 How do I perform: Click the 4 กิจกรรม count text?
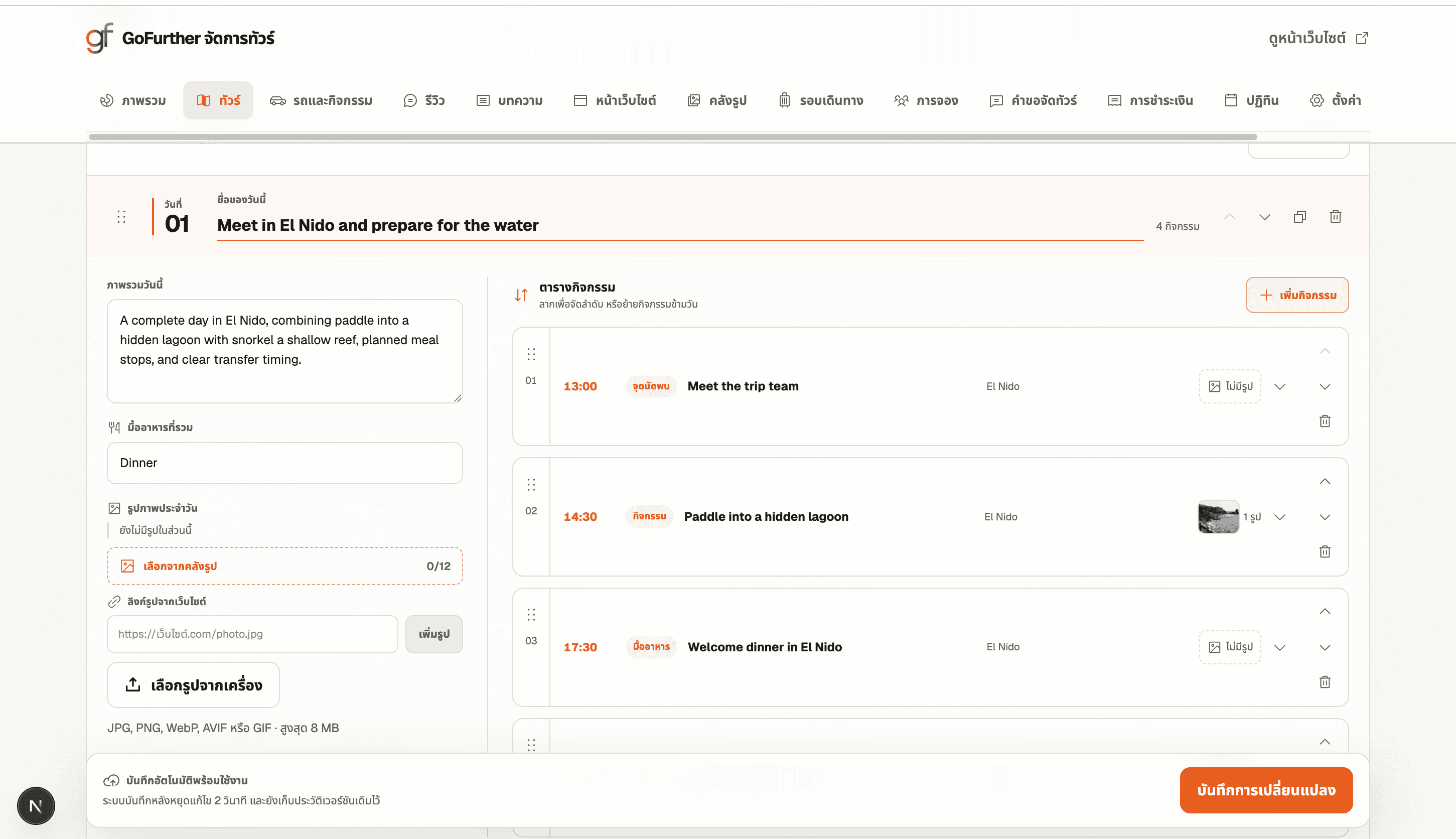[1178, 226]
